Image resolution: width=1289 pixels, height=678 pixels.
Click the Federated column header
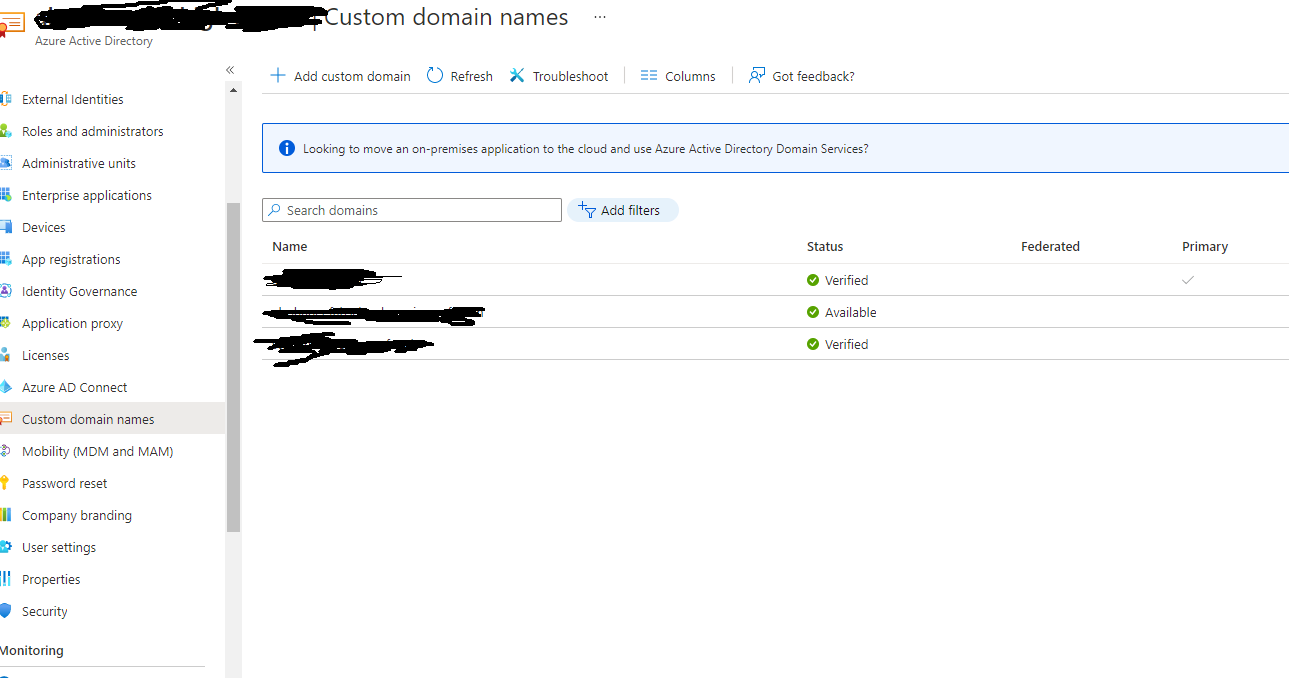pos(1050,246)
